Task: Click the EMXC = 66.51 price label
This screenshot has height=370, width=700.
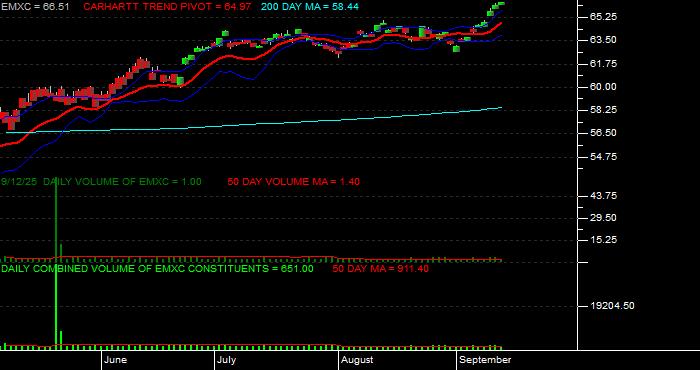Action: (x=35, y=7)
